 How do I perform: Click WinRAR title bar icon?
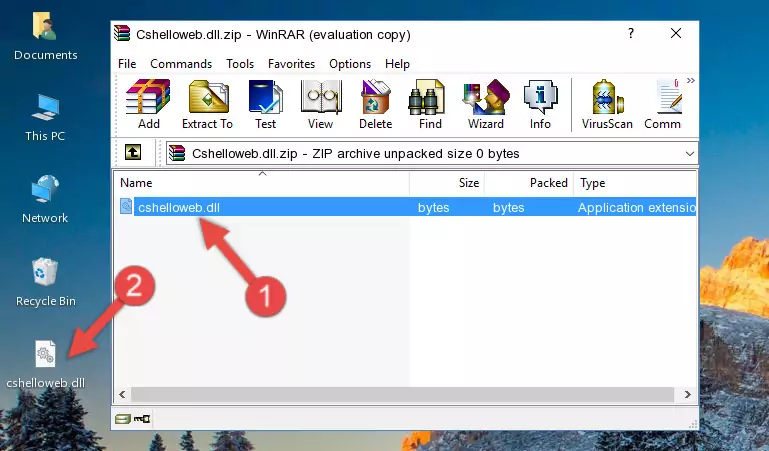(122, 34)
